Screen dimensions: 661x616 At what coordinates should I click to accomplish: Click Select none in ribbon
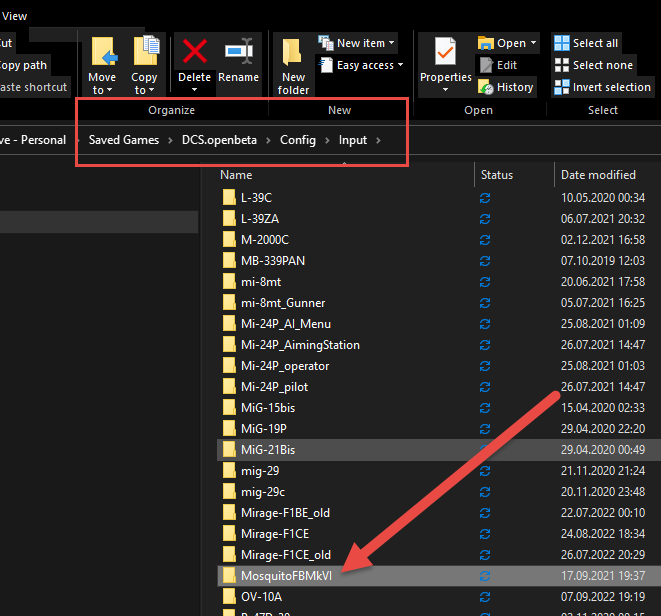click(x=594, y=65)
